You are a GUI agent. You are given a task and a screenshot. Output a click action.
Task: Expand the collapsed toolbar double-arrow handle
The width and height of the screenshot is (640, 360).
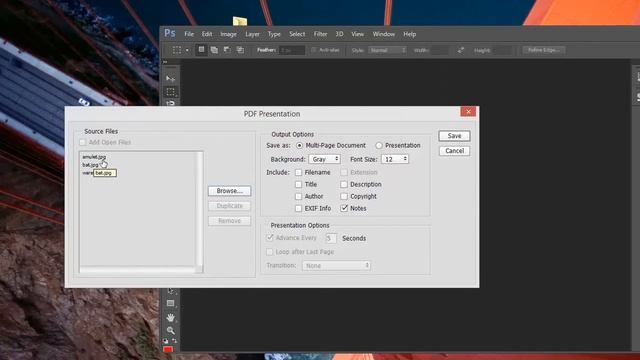[x=165, y=62]
